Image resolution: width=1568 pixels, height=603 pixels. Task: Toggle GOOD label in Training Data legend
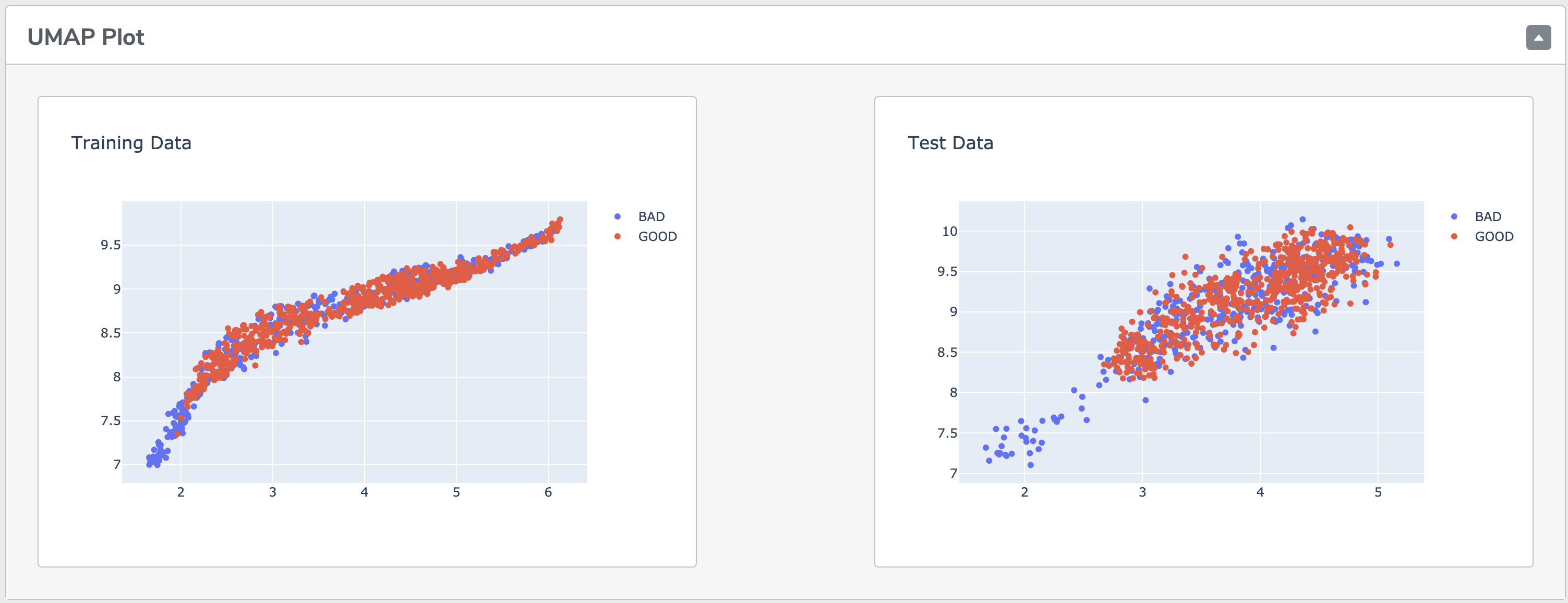pos(657,237)
